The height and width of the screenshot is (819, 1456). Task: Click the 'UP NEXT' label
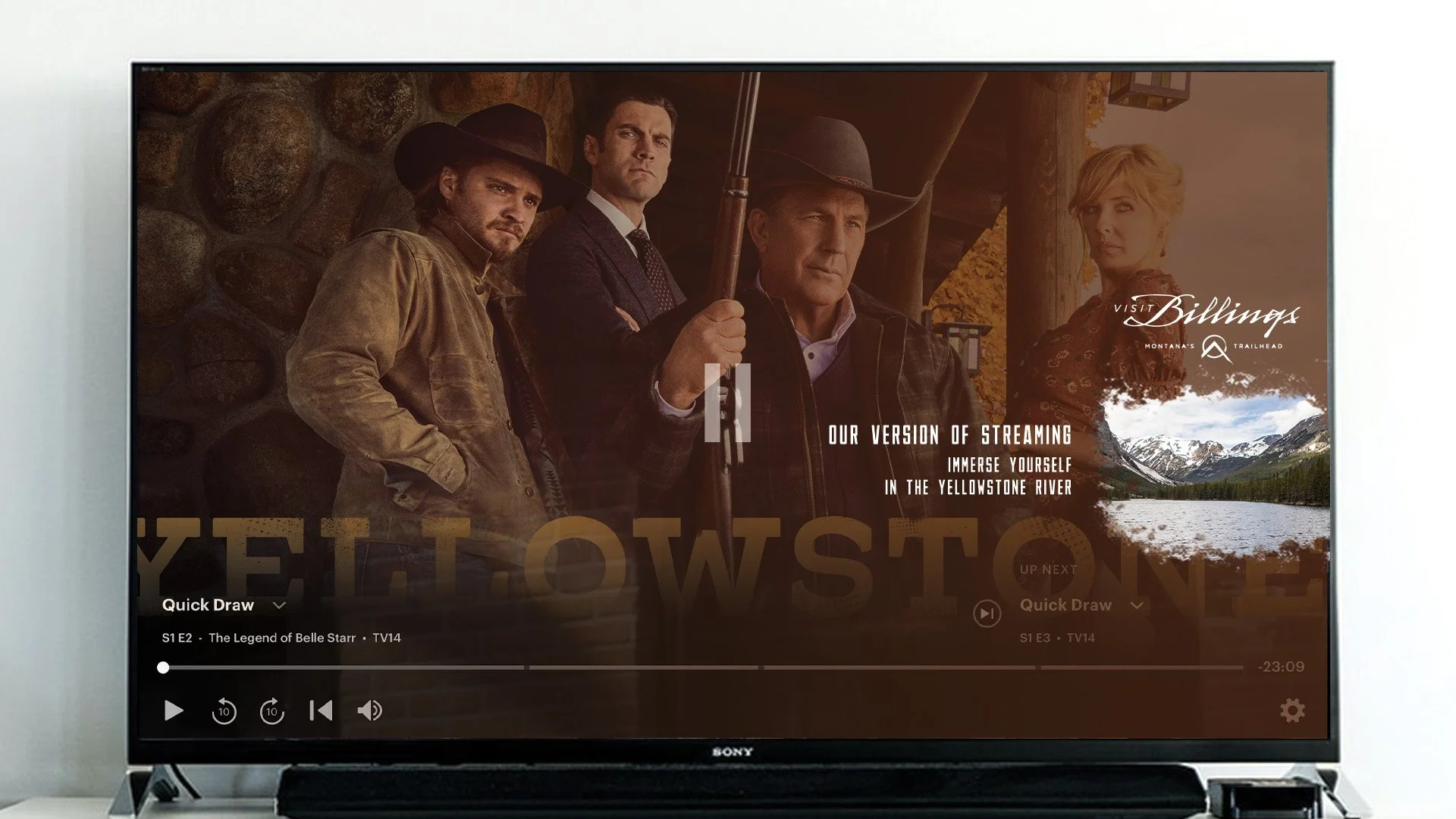point(1048,570)
